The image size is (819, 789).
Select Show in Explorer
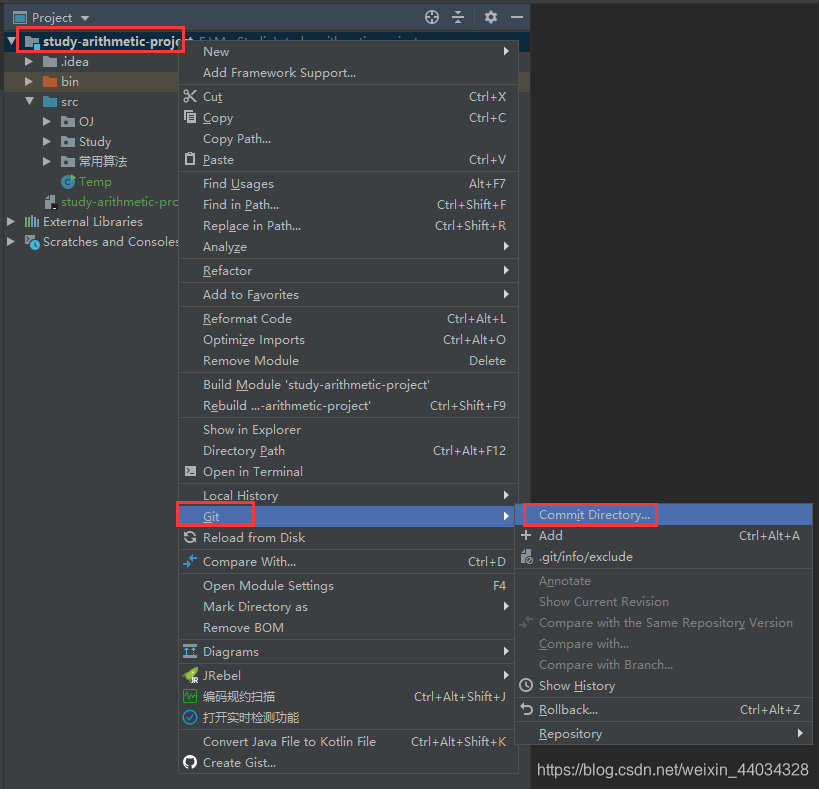pos(348,429)
